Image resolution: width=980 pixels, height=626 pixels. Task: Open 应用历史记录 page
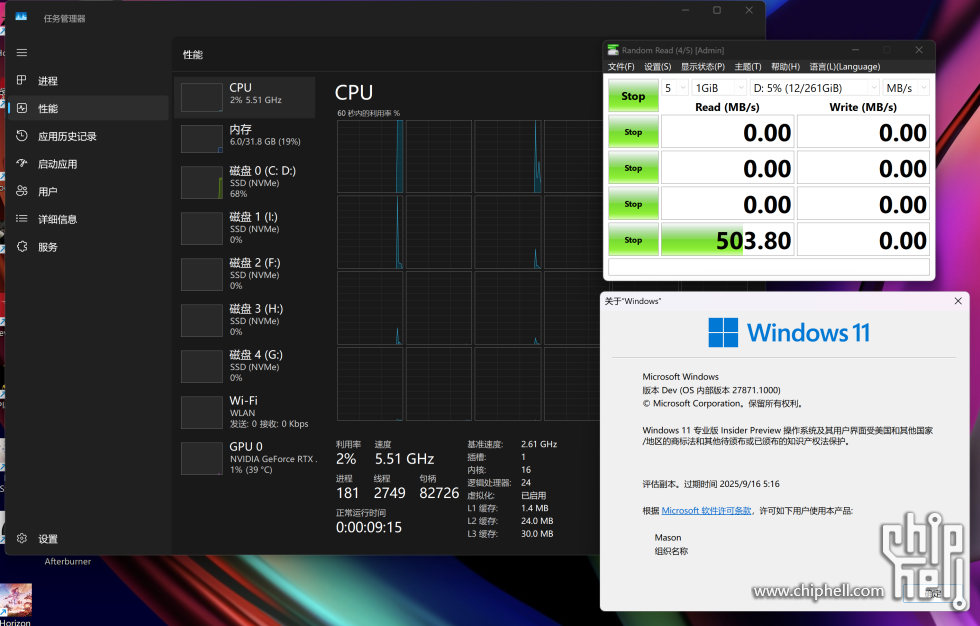(x=88, y=136)
